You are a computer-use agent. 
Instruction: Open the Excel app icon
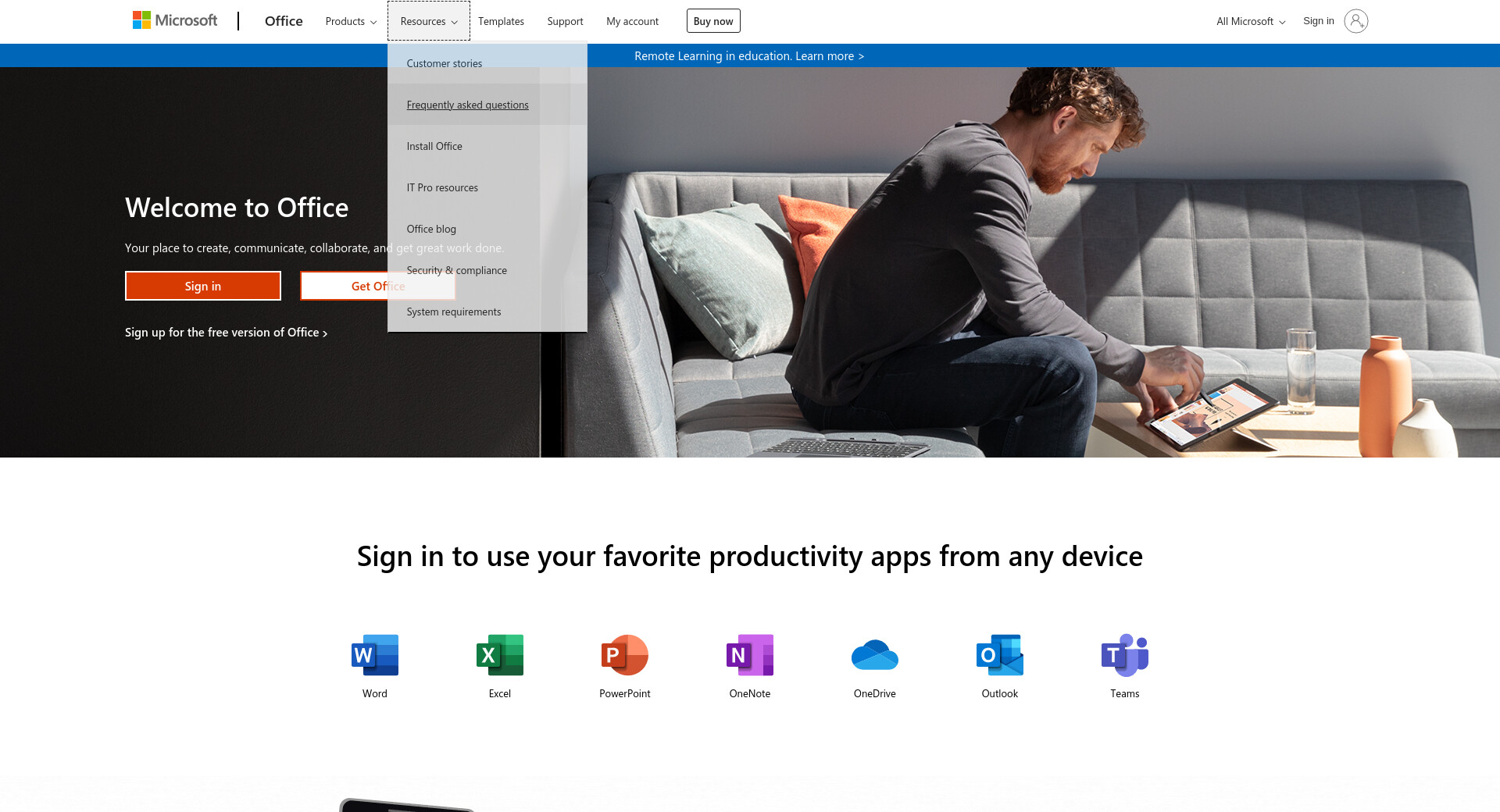click(x=500, y=654)
